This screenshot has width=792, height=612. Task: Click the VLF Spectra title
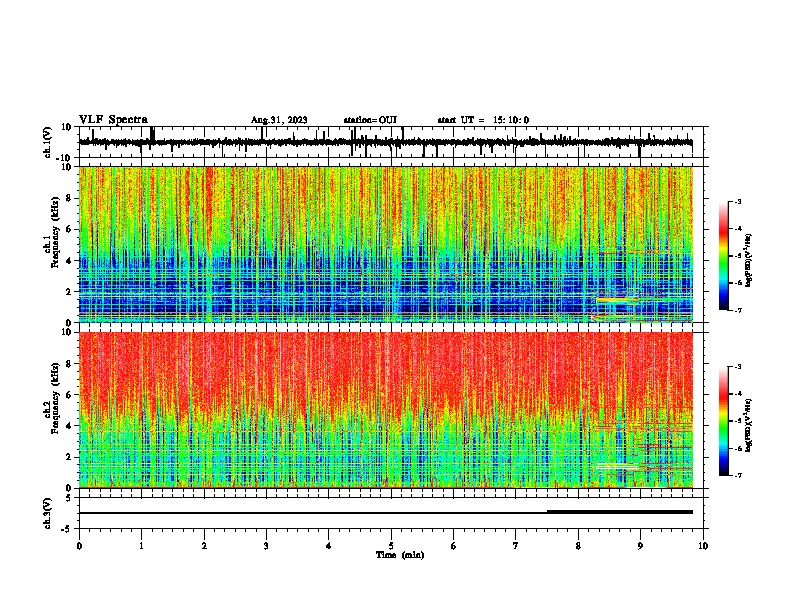113,120
